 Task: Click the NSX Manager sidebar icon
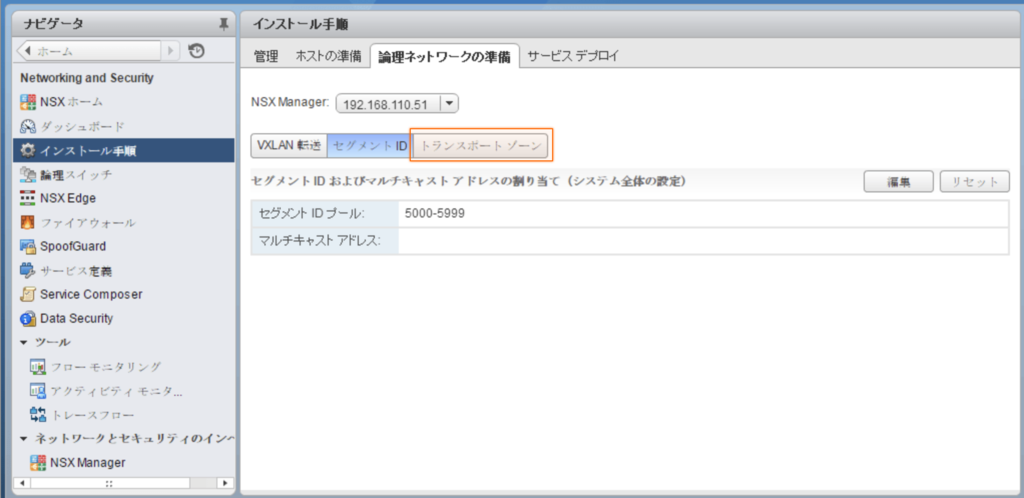(38, 462)
